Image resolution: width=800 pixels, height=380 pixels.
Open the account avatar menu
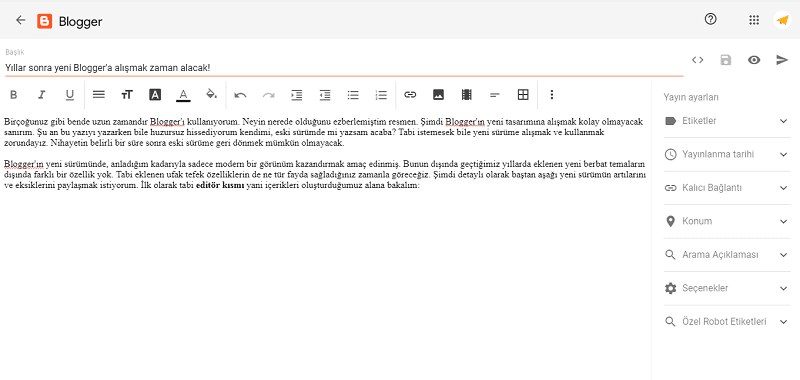pos(782,20)
